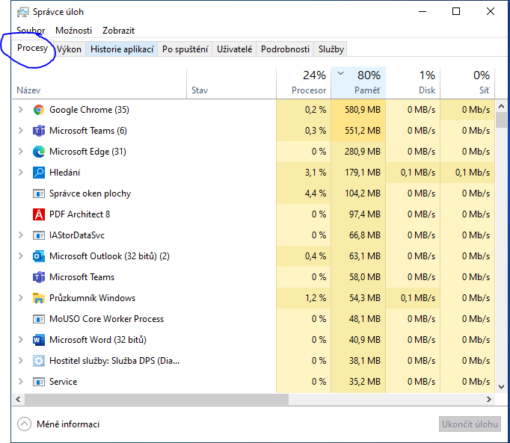Image resolution: width=510 pixels, height=443 pixels.
Task: Click the PDF Architect 8 icon
Action: [x=39, y=214]
